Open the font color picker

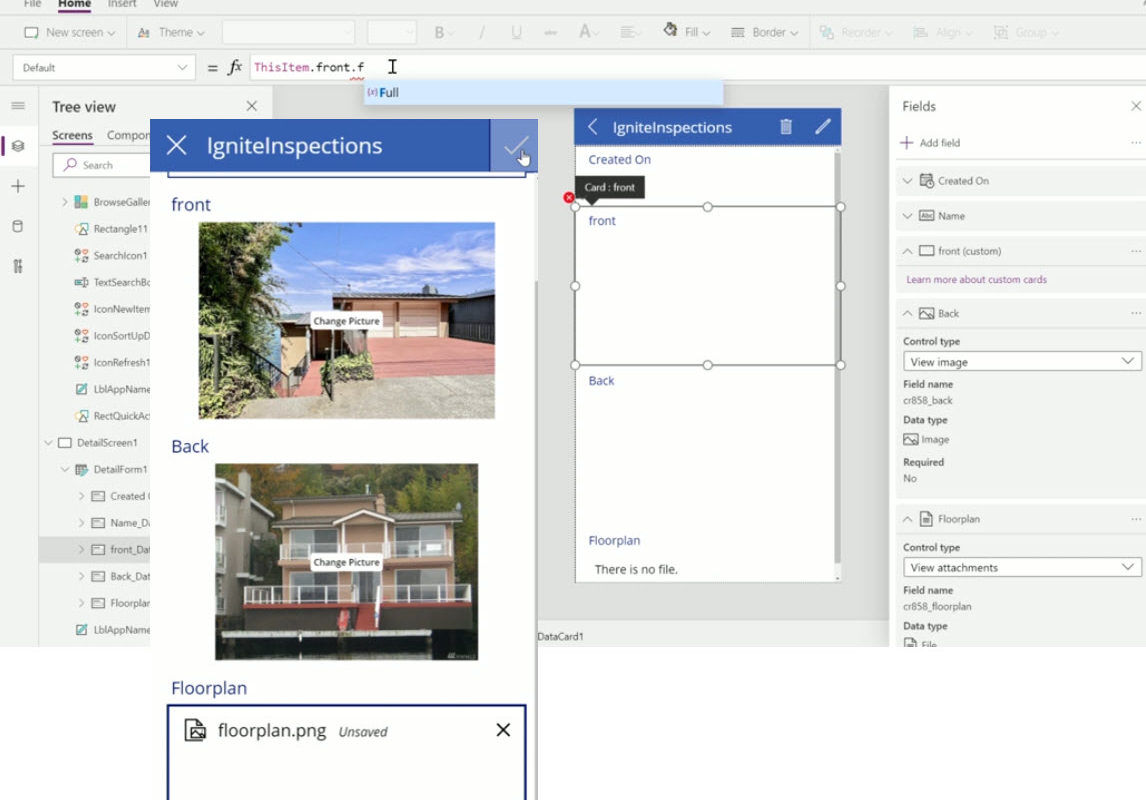(588, 32)
